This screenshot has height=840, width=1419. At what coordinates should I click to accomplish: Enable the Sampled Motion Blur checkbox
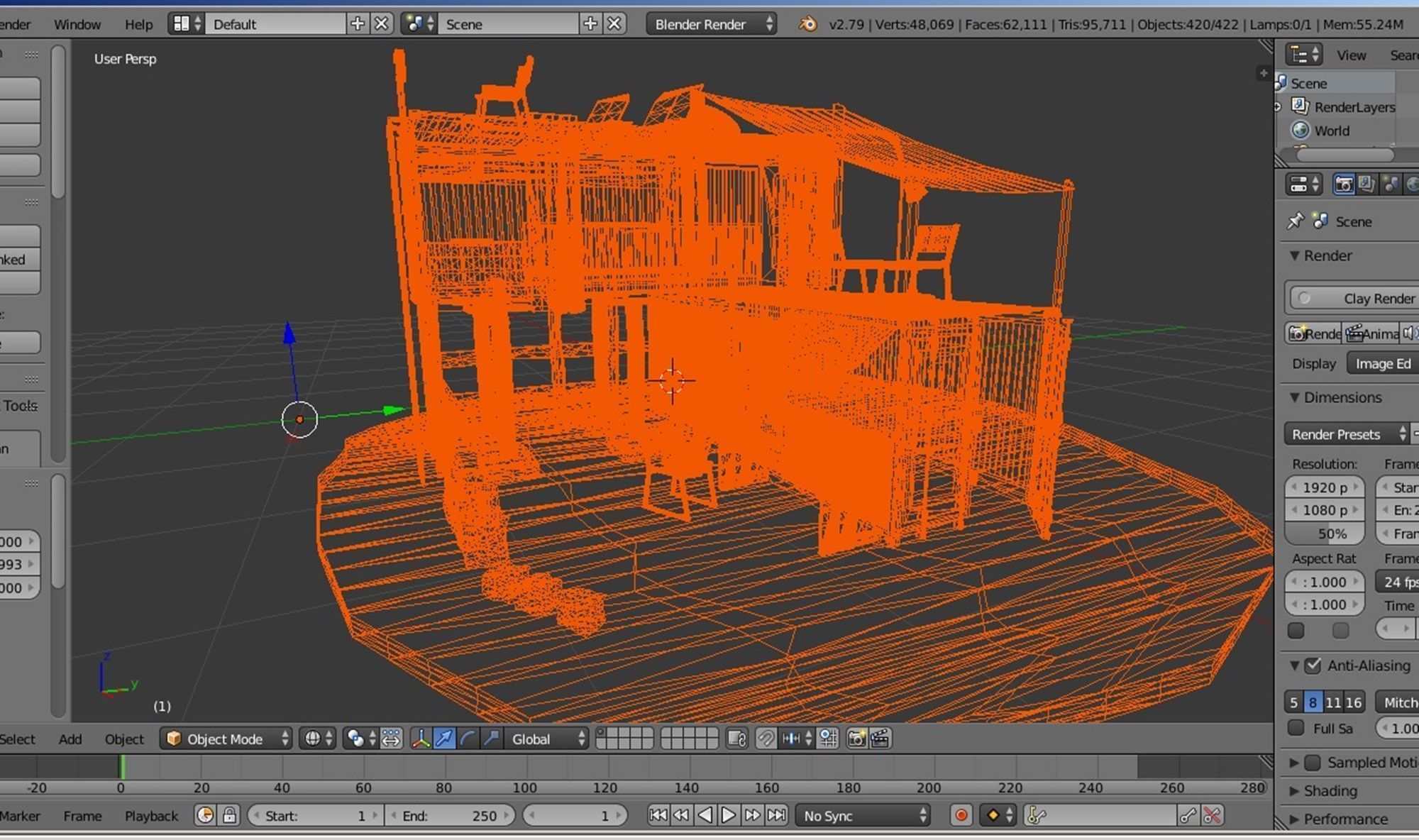coord(1313,763)
